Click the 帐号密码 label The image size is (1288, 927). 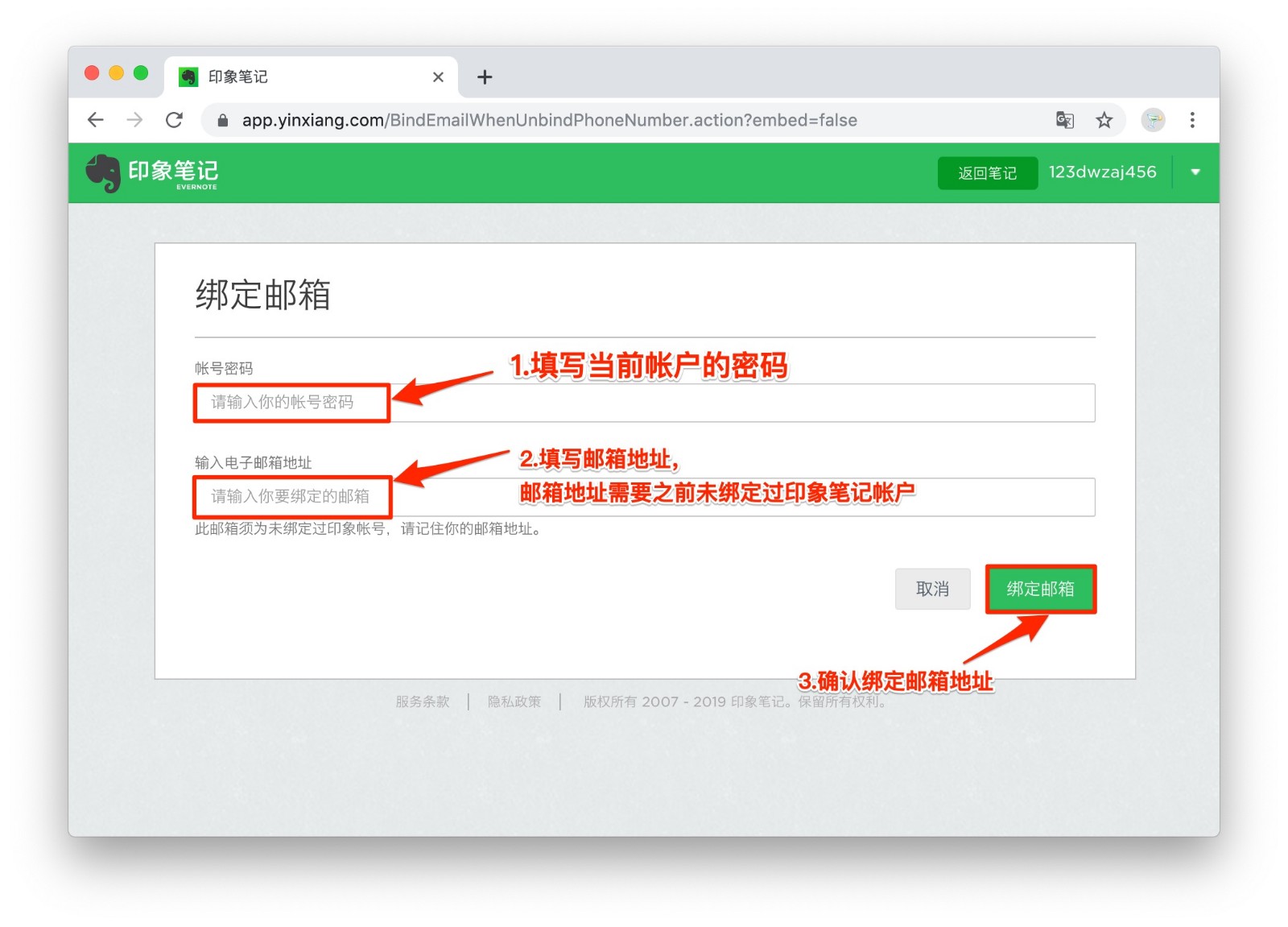click(x=224, y=368)
